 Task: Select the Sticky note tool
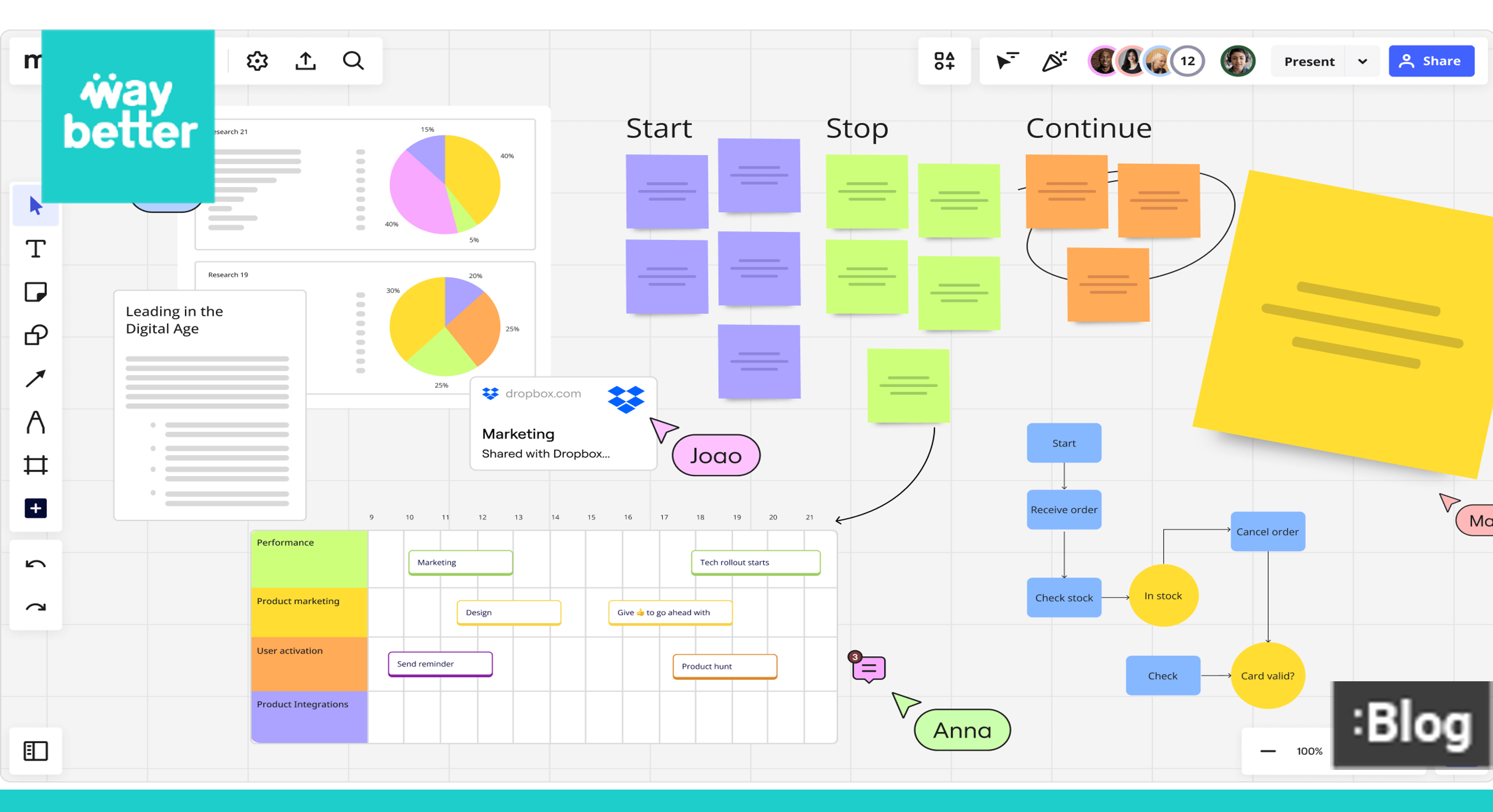[35, 292]
